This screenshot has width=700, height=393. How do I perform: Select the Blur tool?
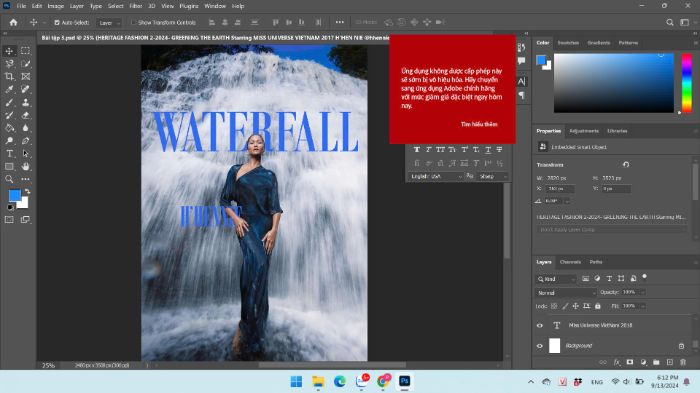coord(25,128)
